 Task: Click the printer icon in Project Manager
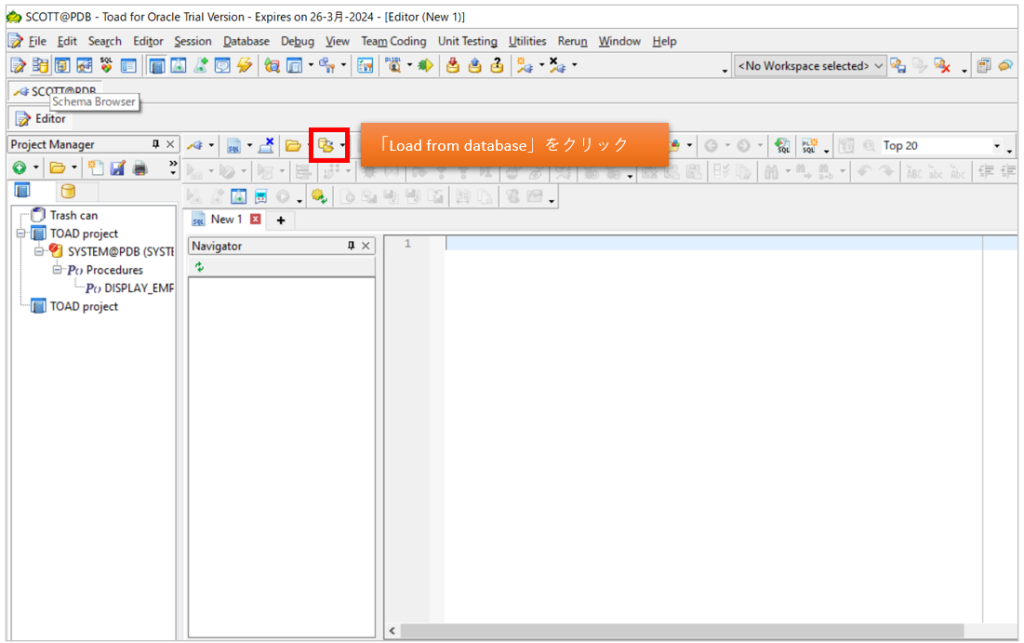[x=140, y=168]
